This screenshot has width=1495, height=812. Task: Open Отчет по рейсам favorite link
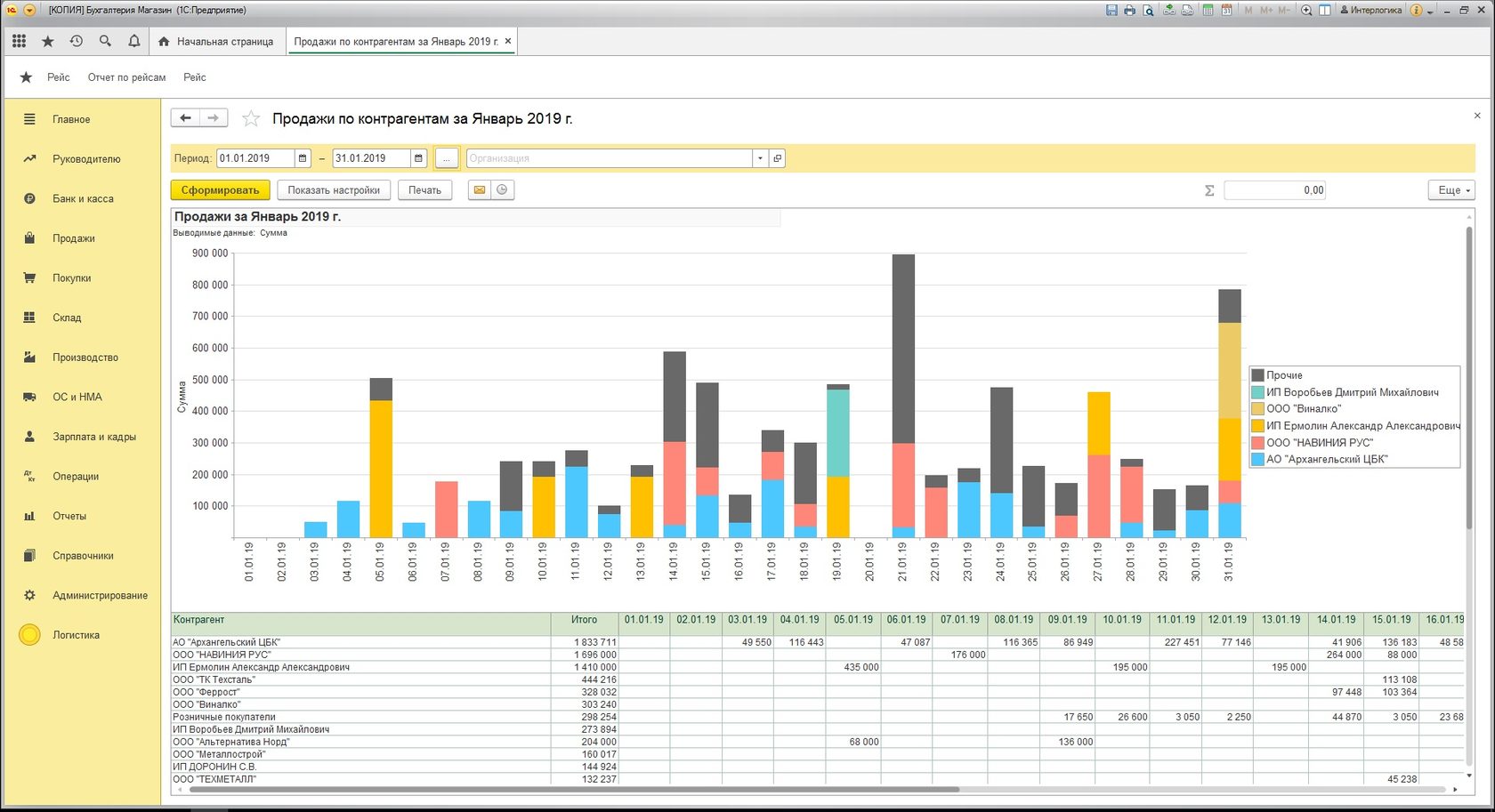[x=126, y=77]
